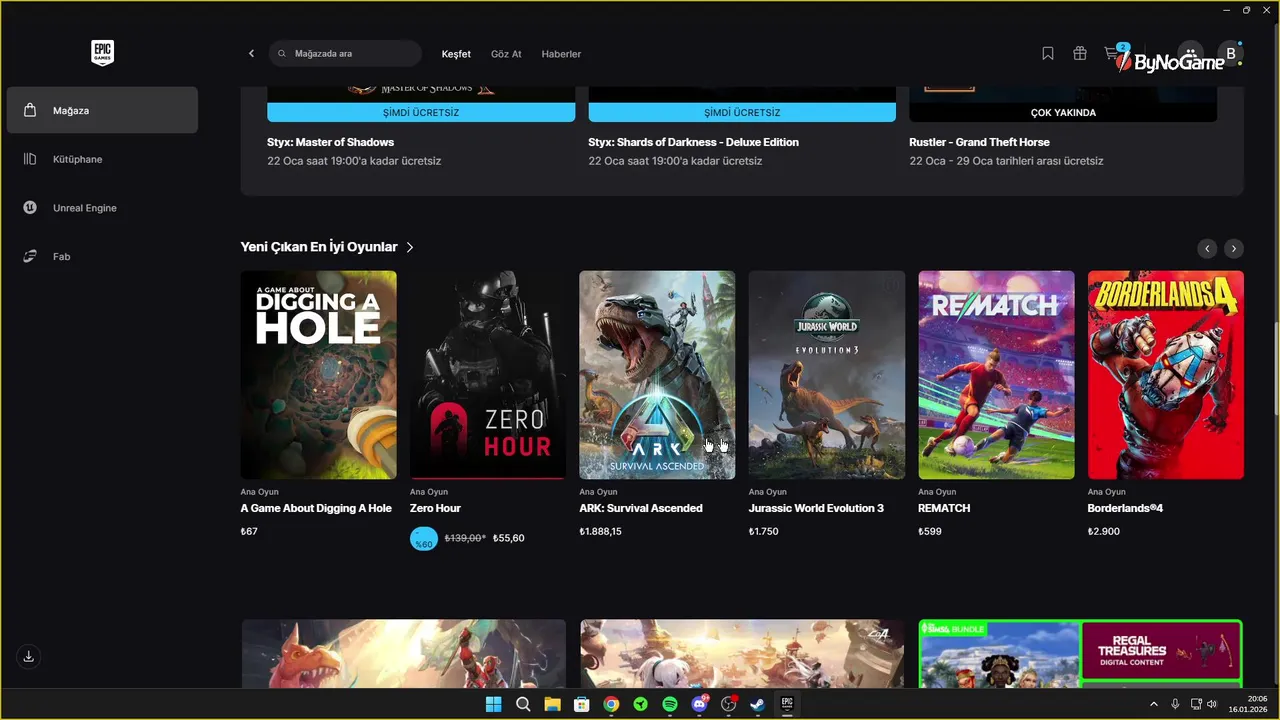
Task: Click the ₺2.900 Borderlands 4 price
Action: tap(1103, 531)
